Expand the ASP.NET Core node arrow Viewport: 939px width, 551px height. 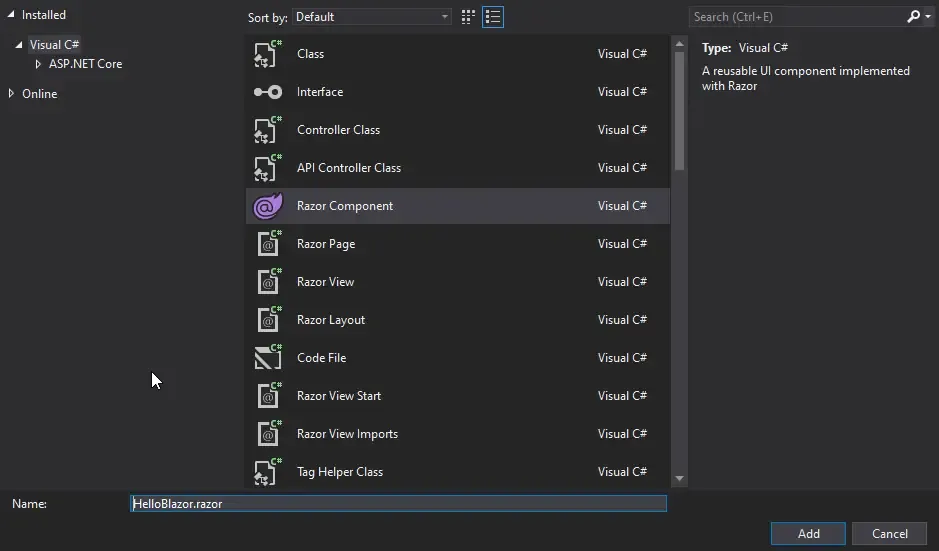(x=38, y=63)
